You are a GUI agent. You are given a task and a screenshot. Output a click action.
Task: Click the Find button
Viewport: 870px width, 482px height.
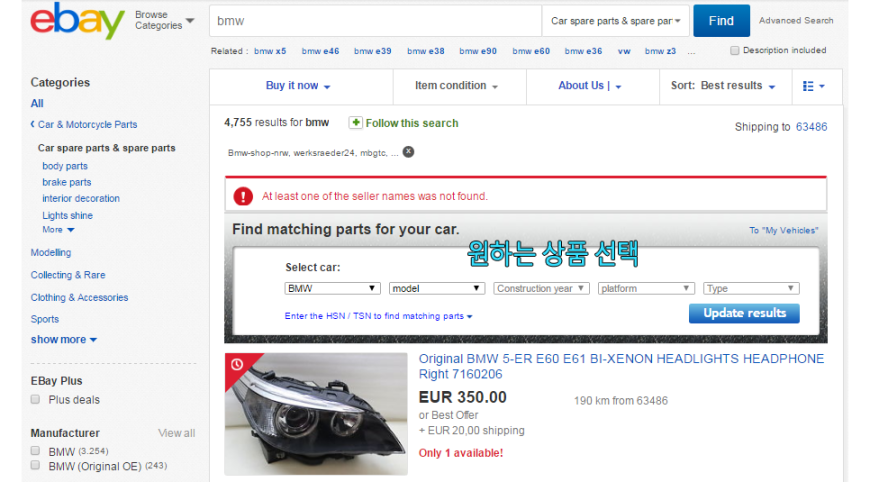click(721, 21)
